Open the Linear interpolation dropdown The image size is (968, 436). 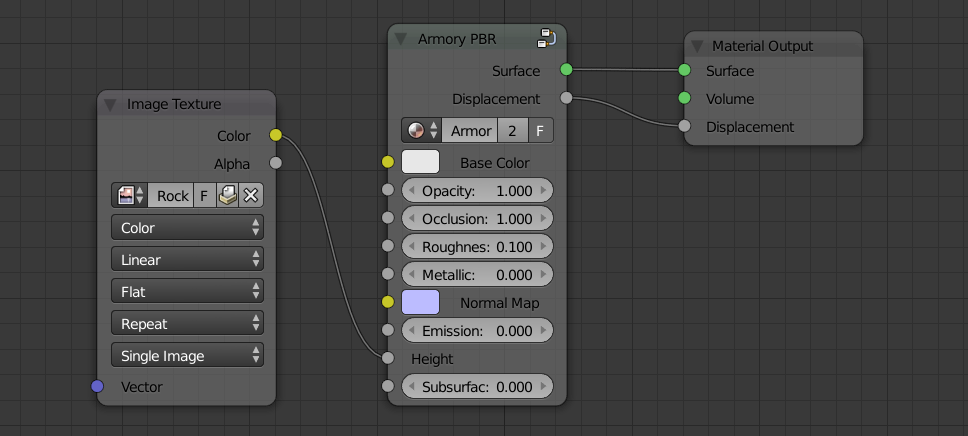[x=188, y=259]
